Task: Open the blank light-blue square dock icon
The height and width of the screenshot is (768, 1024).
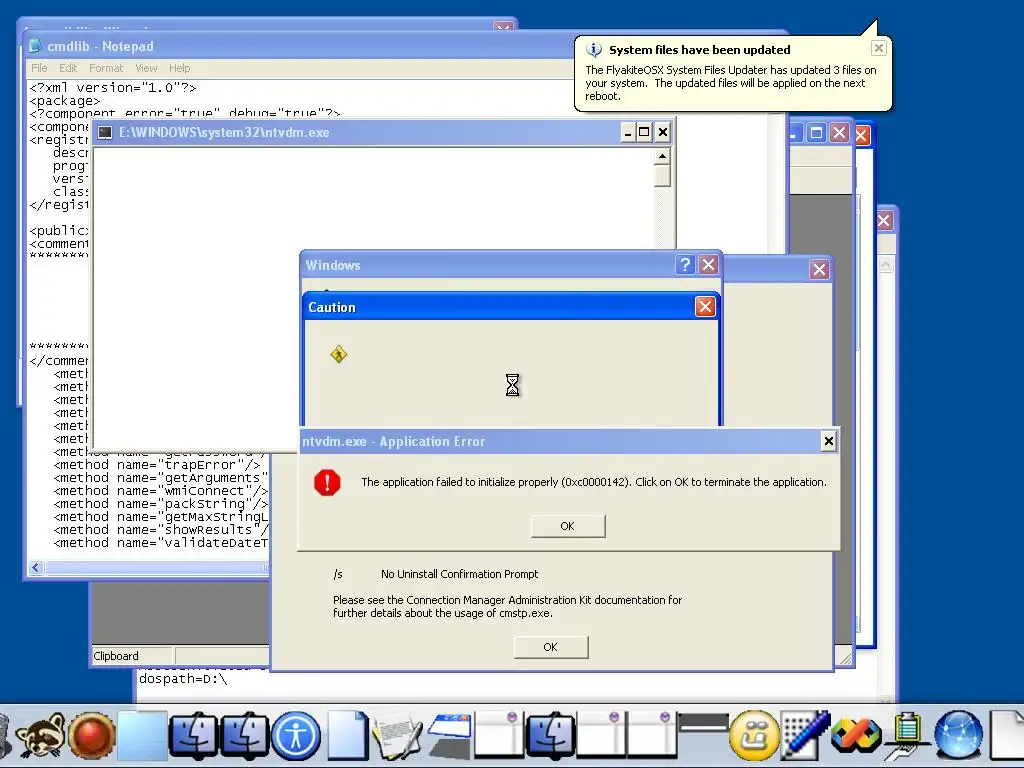Action: (142, 737)
